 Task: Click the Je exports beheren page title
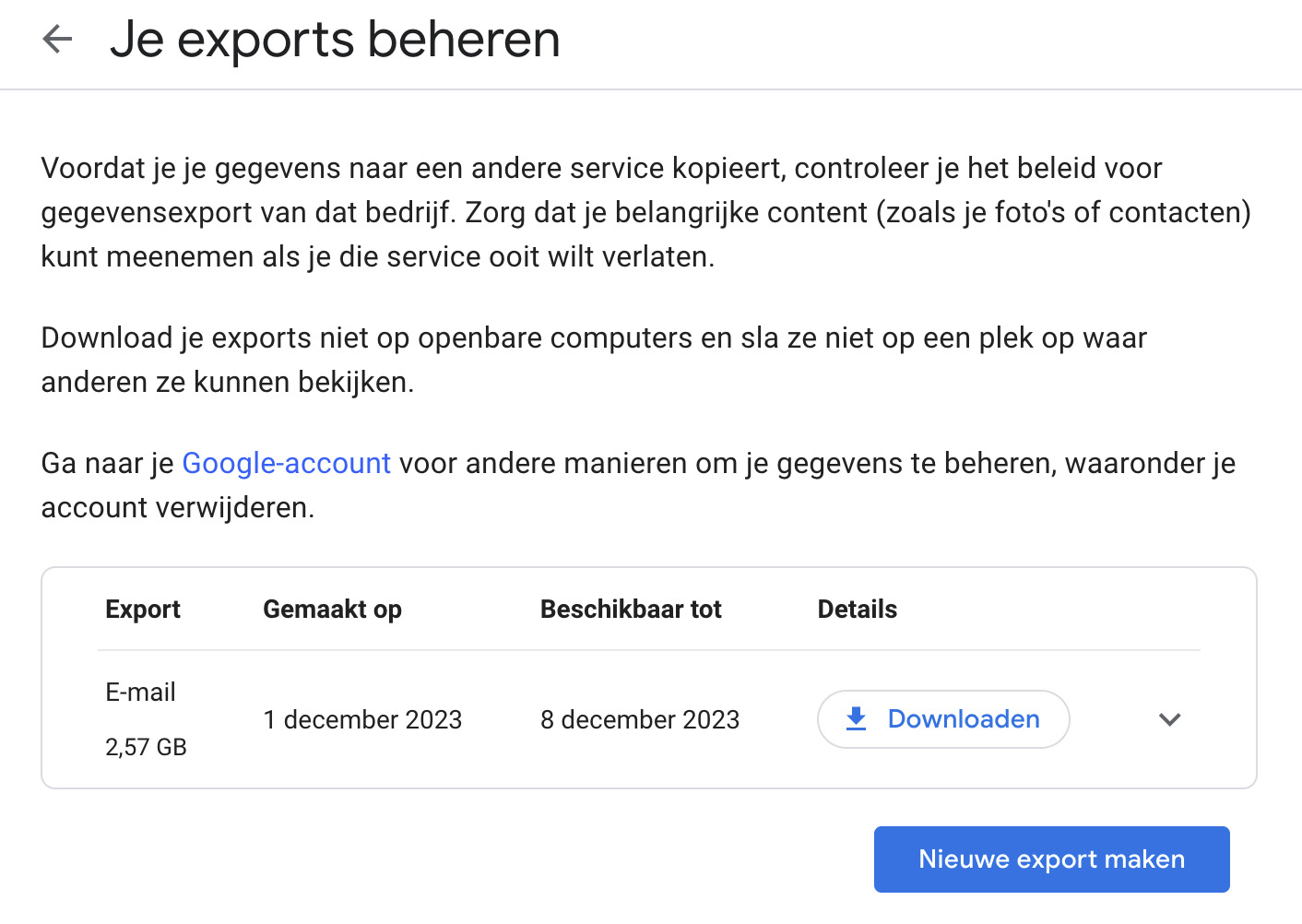coord(335,40)
